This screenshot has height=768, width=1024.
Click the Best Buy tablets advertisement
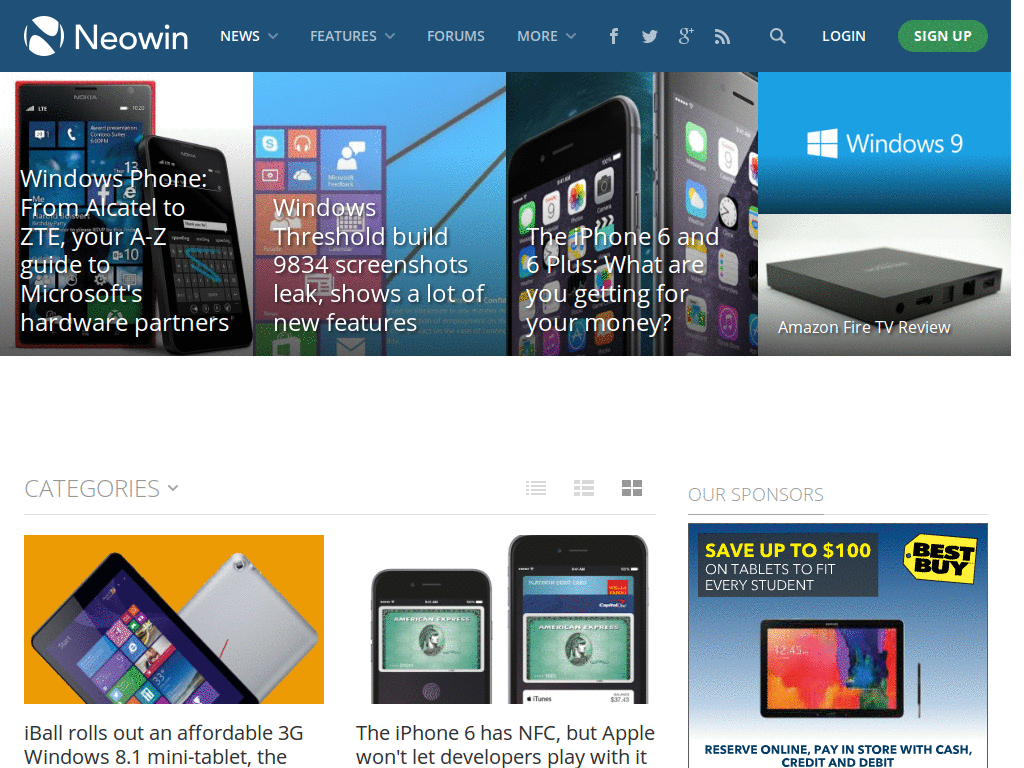[x=838, y=645]
